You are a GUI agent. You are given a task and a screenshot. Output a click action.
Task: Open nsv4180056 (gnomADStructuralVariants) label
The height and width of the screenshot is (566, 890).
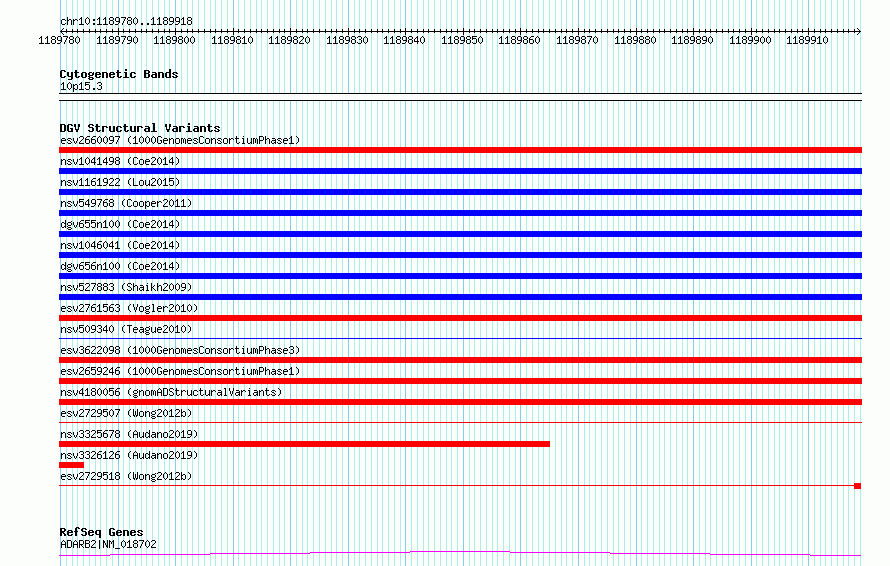point(171,392)
